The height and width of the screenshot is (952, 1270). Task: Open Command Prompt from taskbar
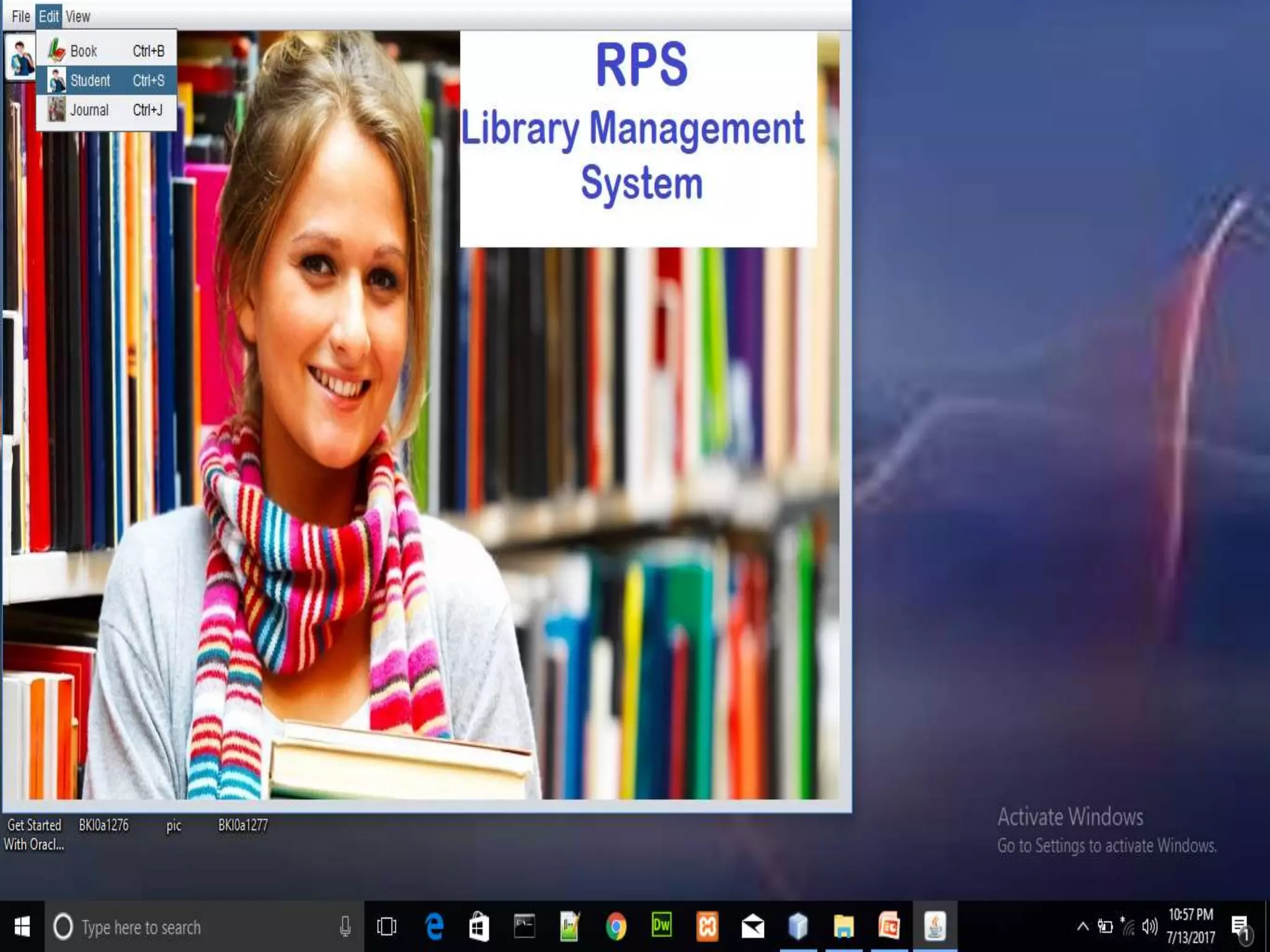coord(525,927)
